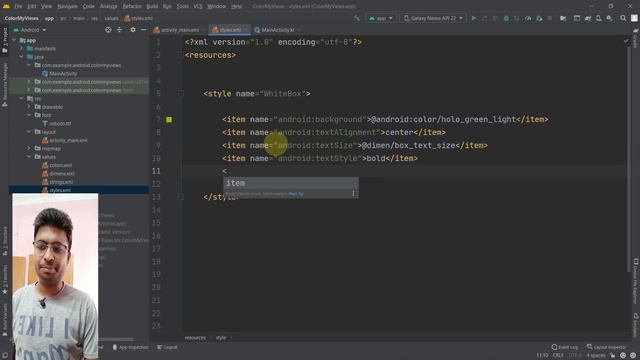Viewport: 640px width, 360px height.
Task: Click the values breadcrumb in navigation bar
Action: click(111, 18)
